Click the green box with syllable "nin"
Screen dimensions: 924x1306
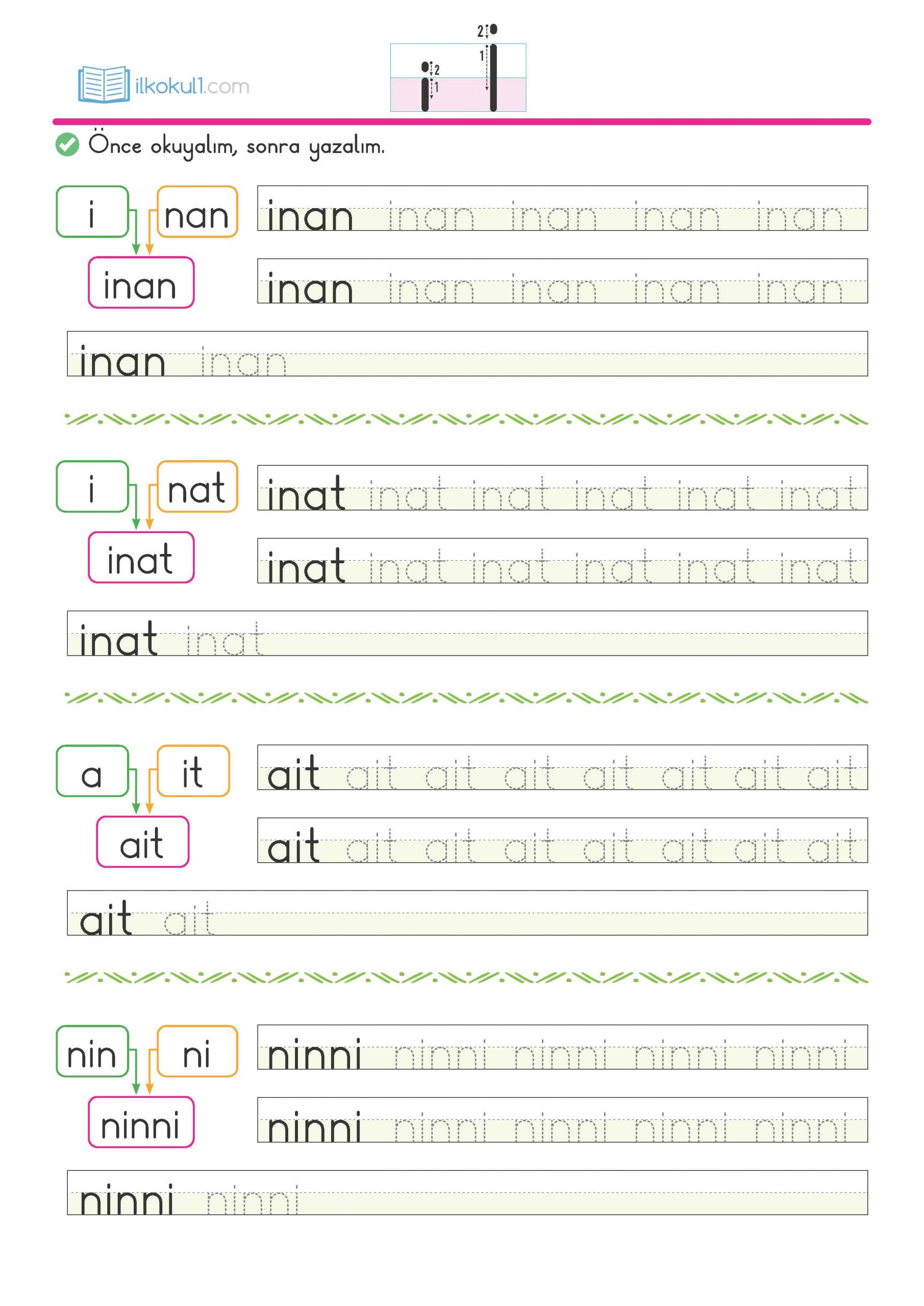coord(92,1050)
